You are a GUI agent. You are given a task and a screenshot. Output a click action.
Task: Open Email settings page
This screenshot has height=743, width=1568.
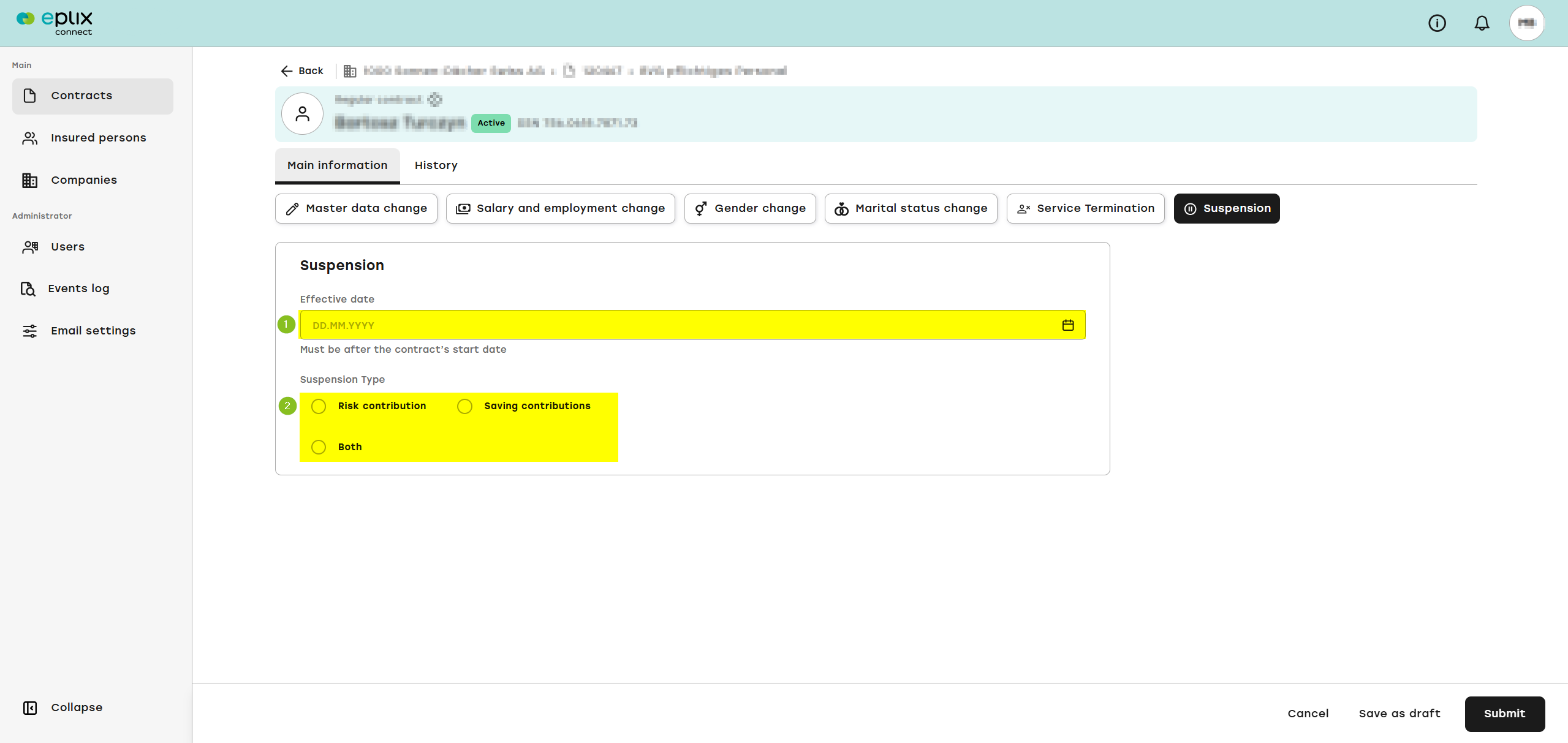point(93,331)
